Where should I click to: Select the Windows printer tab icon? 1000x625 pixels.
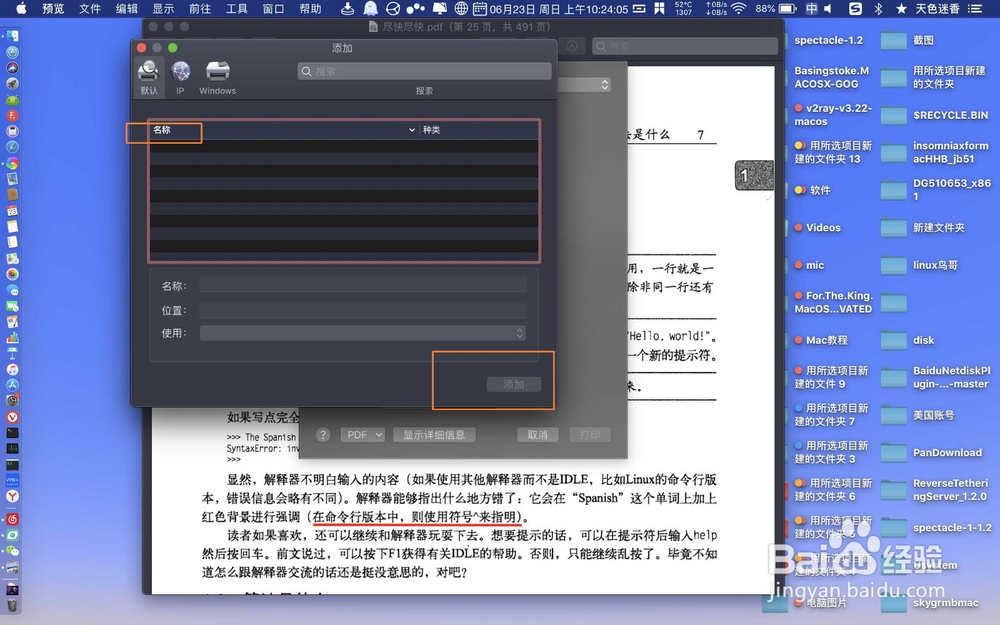pos(217,77)
